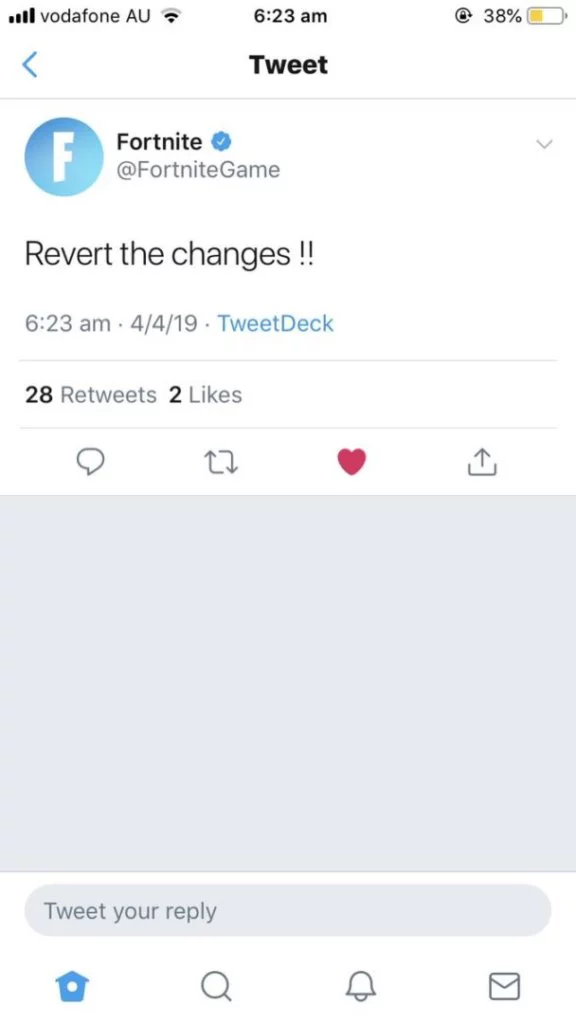
Task: Share the tweet with share icon
Action: (483, 461)
